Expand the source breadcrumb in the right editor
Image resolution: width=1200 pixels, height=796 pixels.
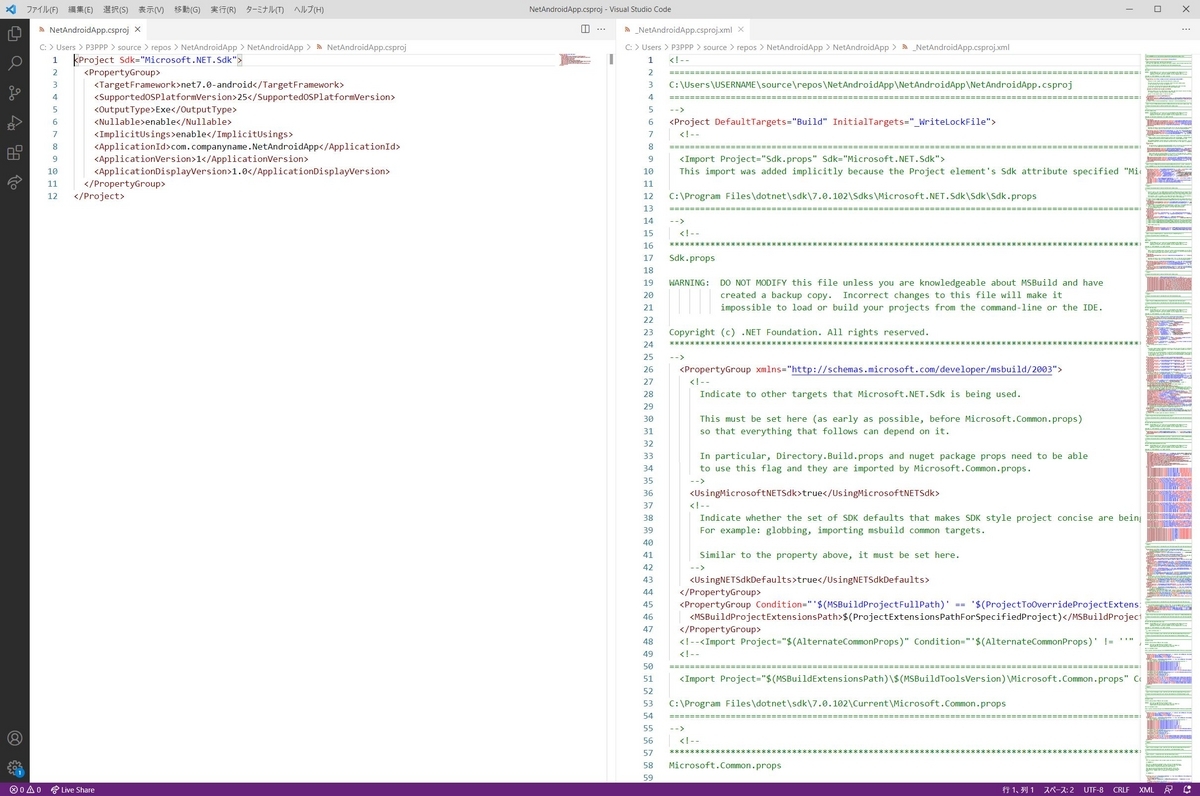(x=715, y=47)
